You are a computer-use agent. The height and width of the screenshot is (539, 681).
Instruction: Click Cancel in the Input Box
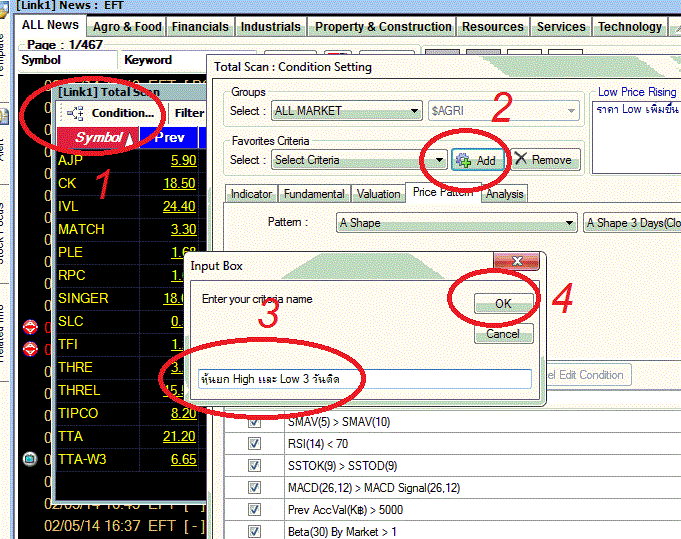coord(503,334)
